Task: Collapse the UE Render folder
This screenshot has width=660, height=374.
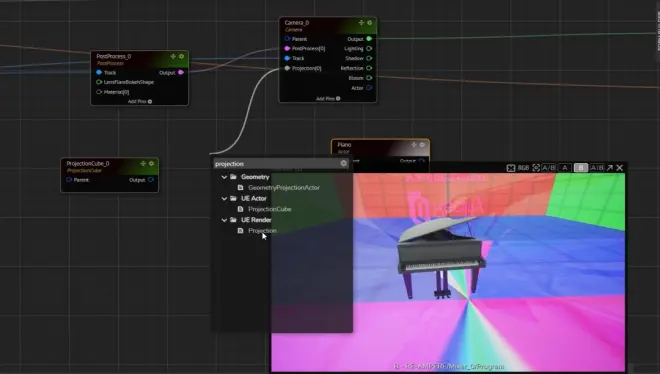Action: [224, 220]
